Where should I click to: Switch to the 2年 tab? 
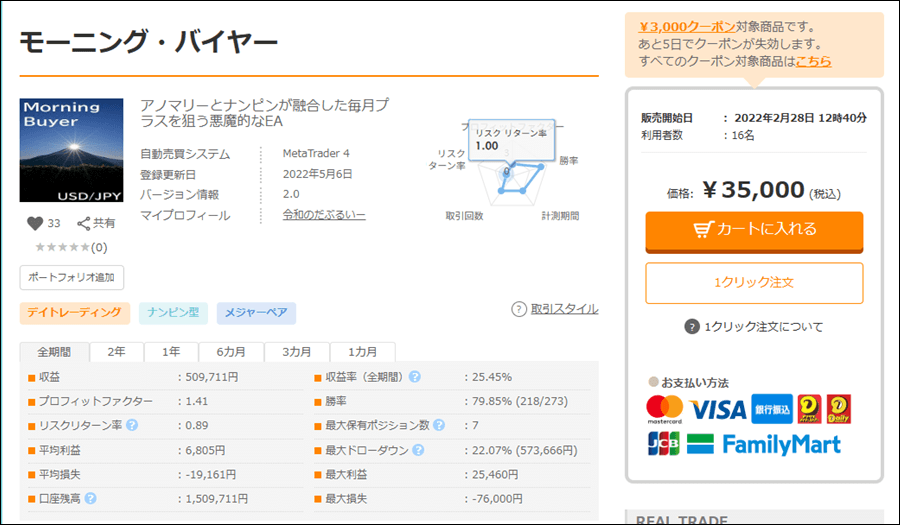coord(117,352)
